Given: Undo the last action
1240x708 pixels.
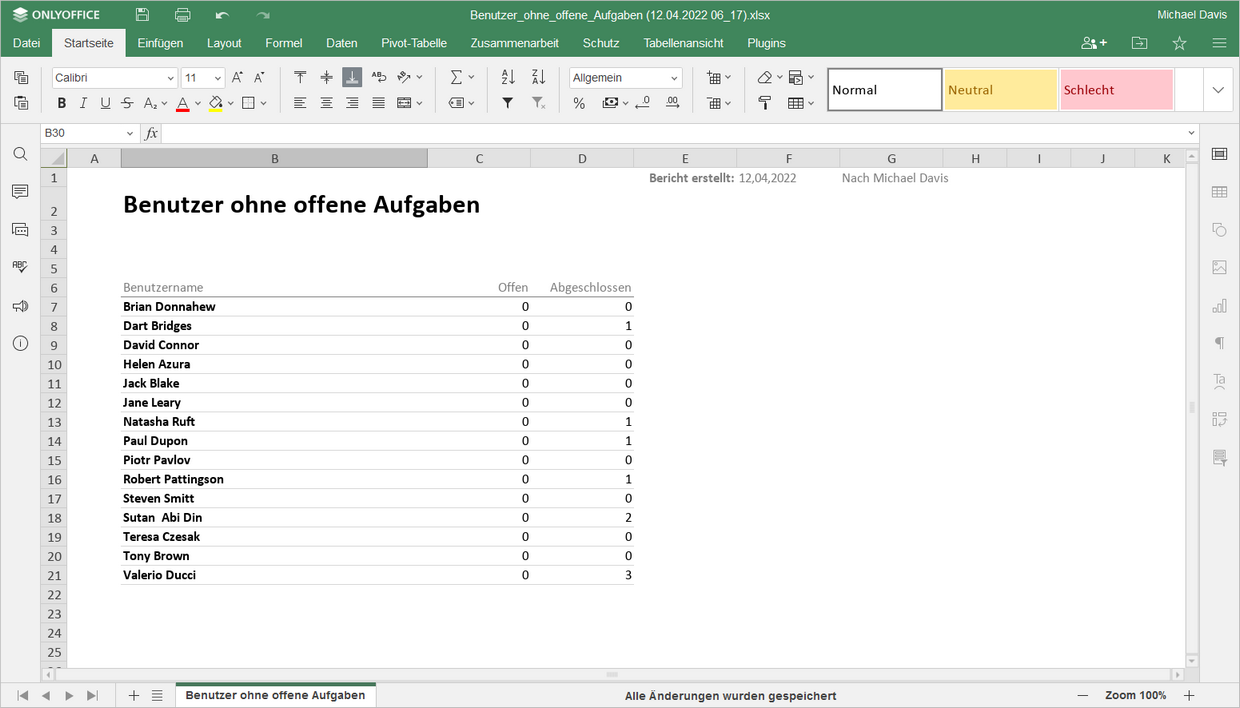Looking at the screenshot, I should [x=222, y=15].
